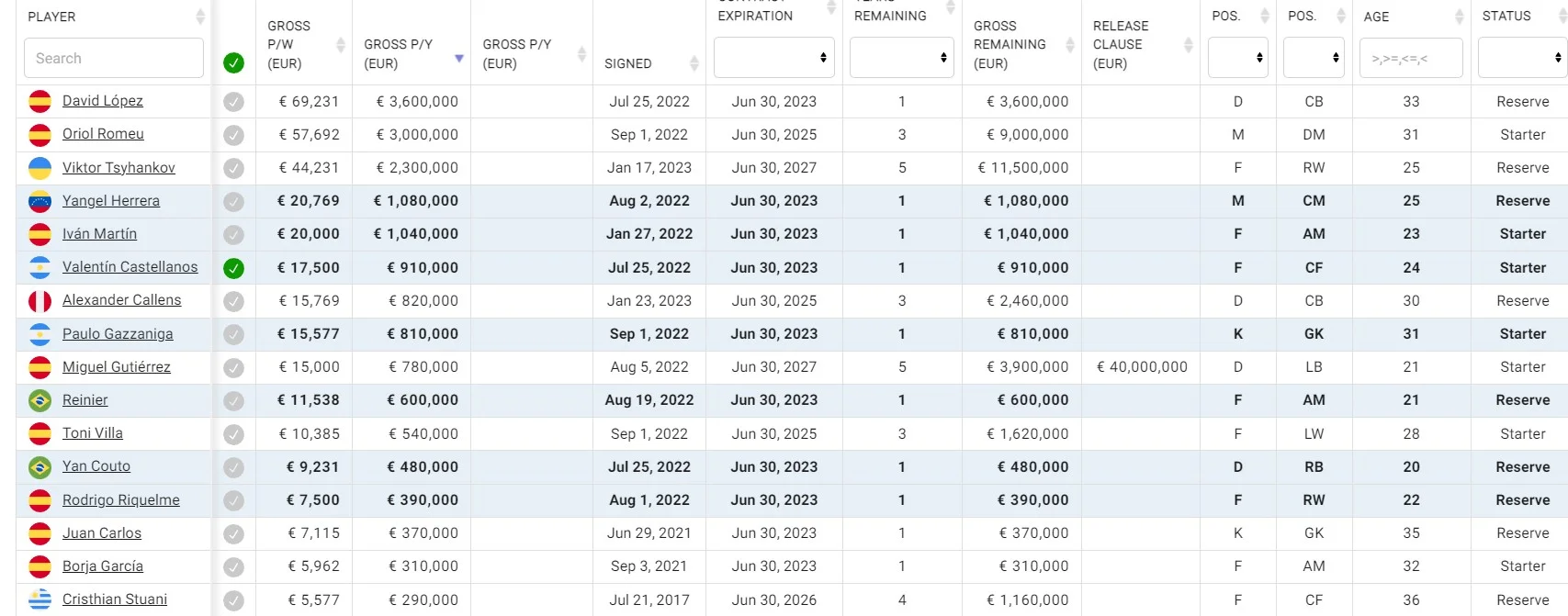
Task: Uncheck Valentín Castellanos's green checkmark
Action: tap(233, 268)
